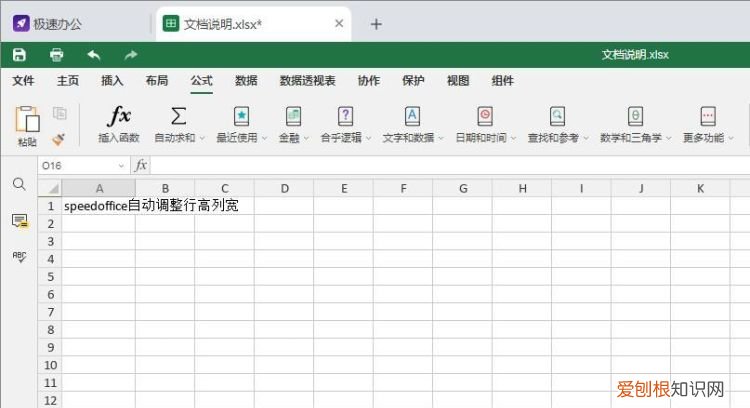Activate the format painter brush
750x408 pixels.
tap(59, 139)
